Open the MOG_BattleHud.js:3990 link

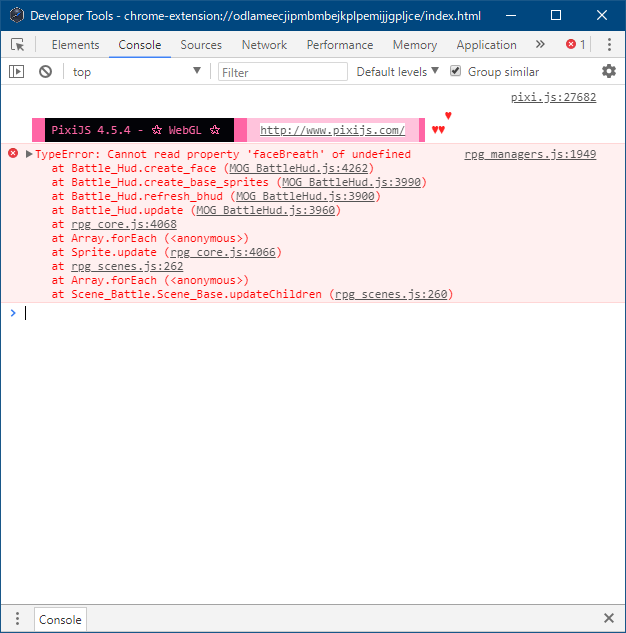(x=351, y=182)
